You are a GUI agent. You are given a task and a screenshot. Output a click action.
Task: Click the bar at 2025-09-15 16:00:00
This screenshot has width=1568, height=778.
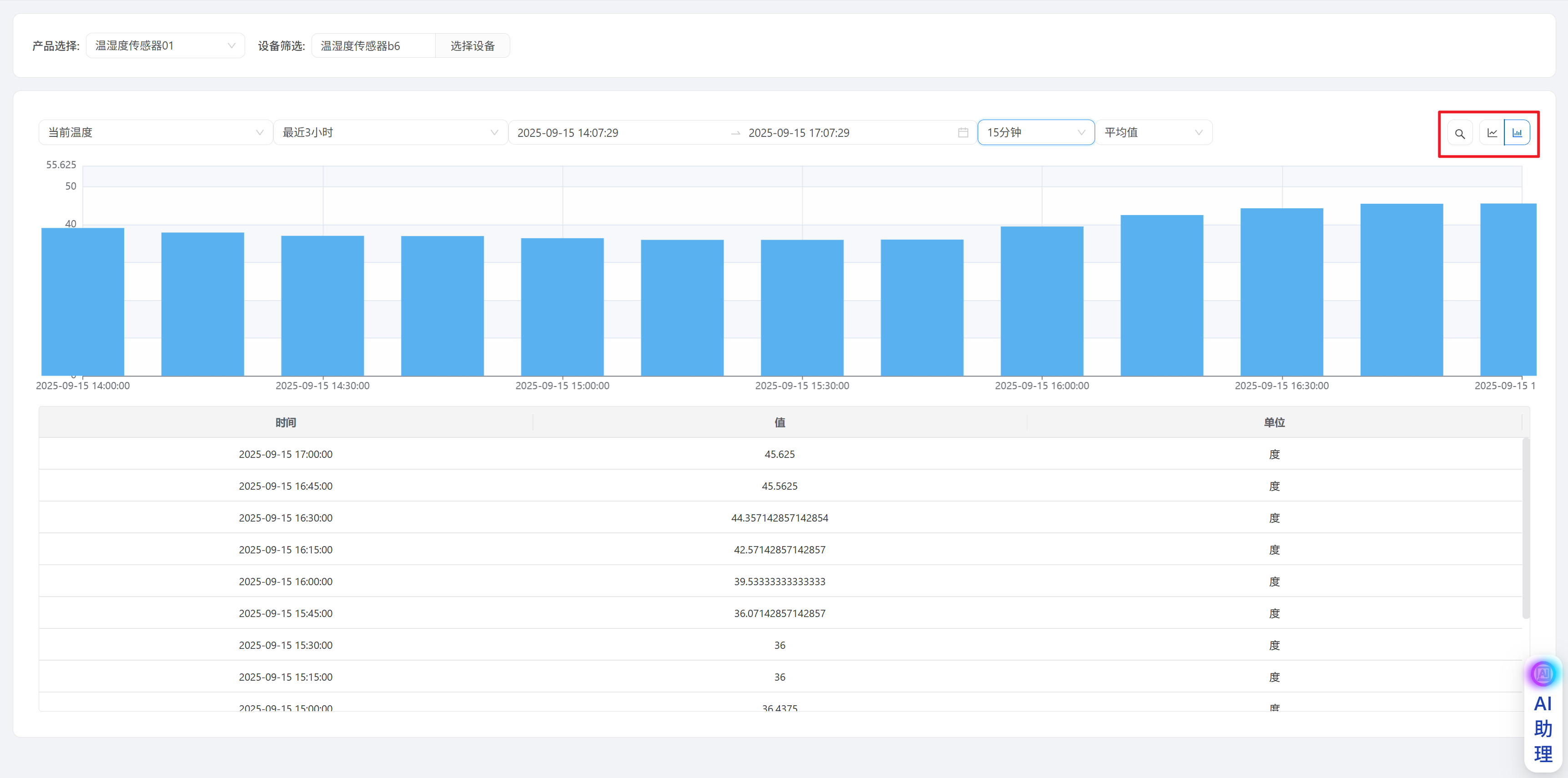click(1041, 301)
